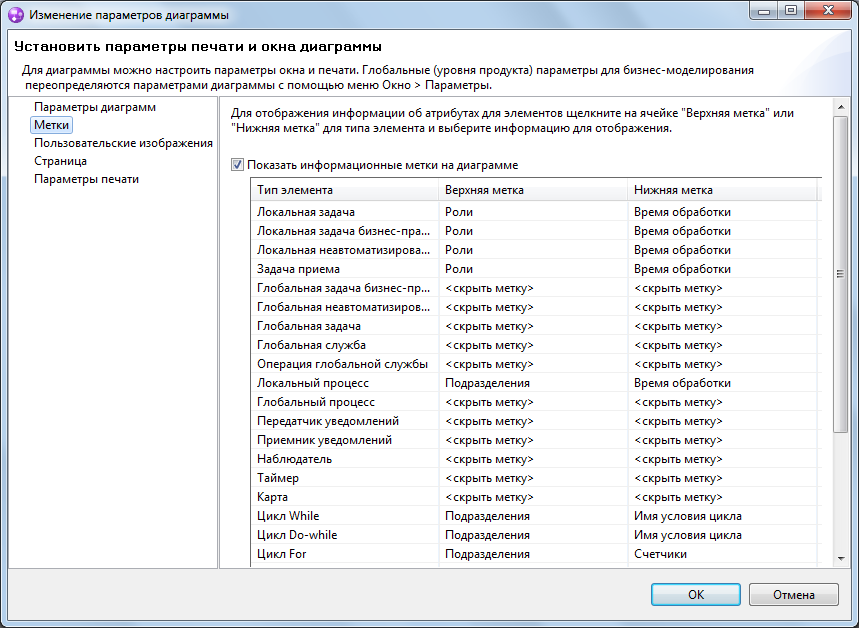
Task: Open top label cell for 'Глобальная задача'
Action: (532, 326)
